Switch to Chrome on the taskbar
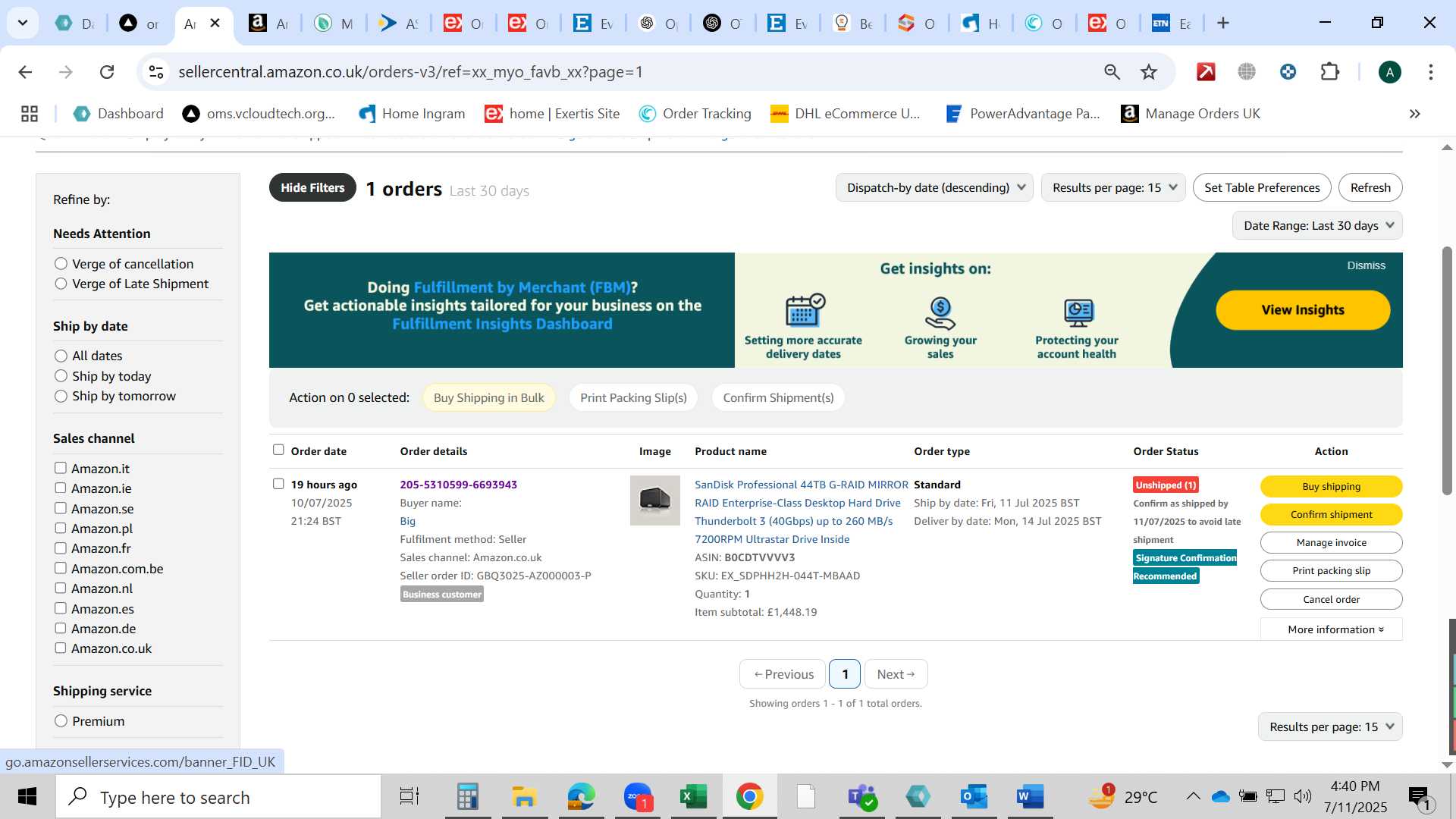 click(749, 797)
